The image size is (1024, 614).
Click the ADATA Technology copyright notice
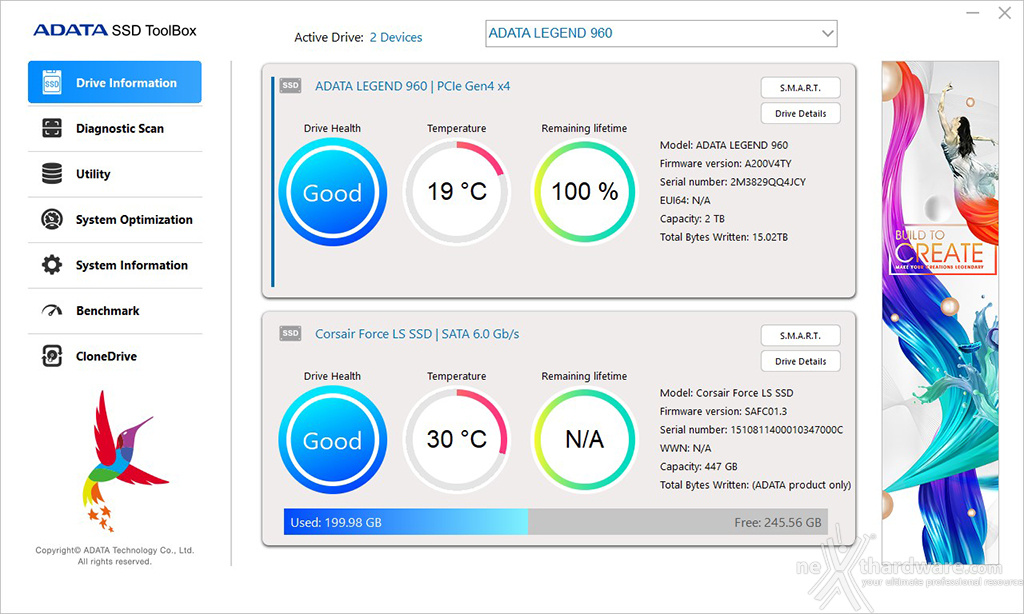coord(115,556)
